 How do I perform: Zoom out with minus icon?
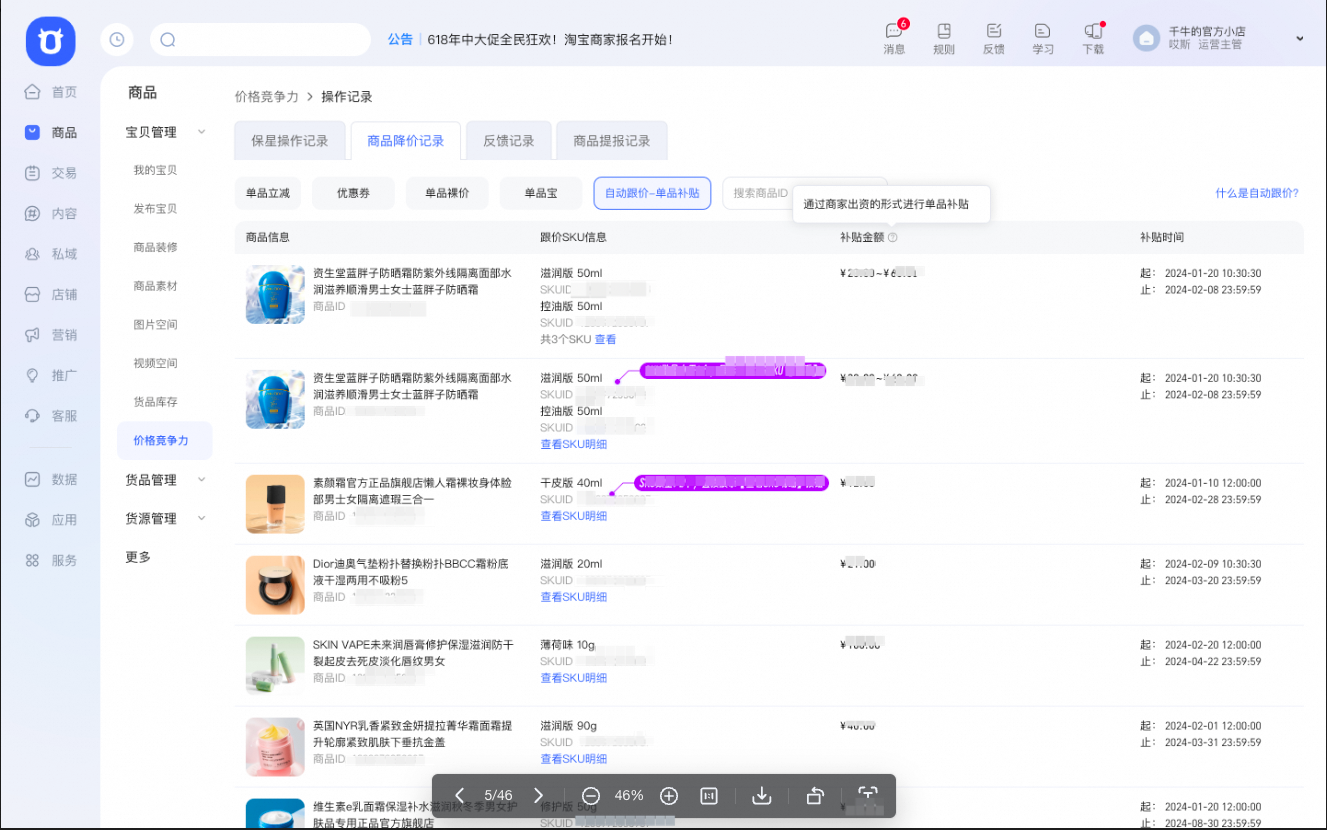click(x=590, y=796)
